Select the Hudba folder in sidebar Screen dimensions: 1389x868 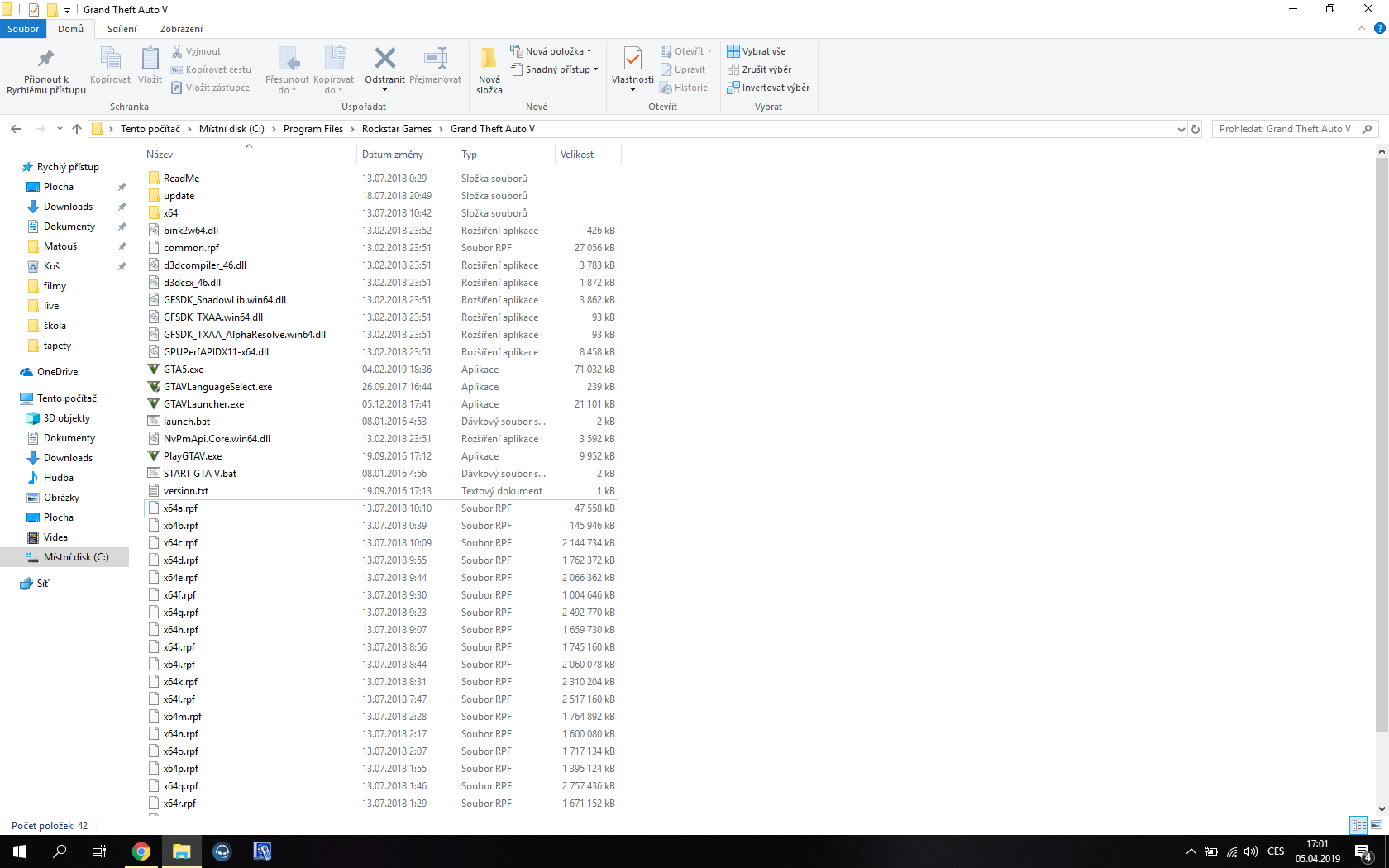click(59, 478)
